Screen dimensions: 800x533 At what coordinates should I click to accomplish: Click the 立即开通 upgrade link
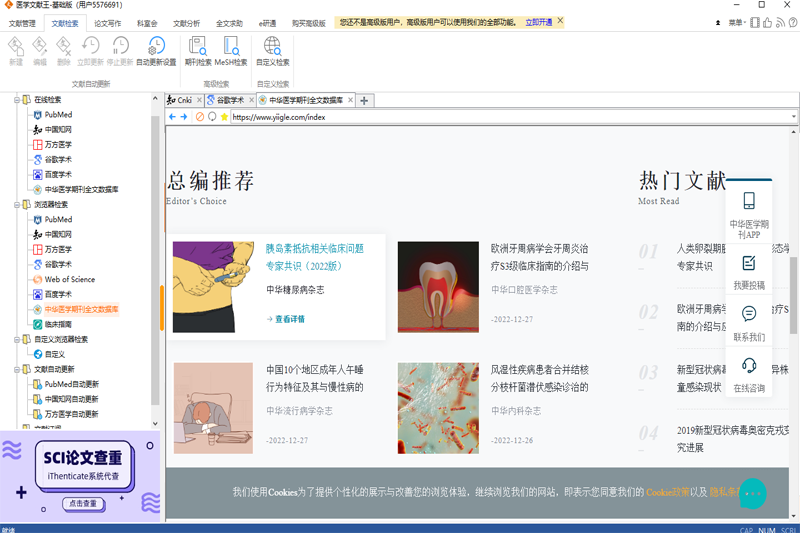[x=538, y=21]
